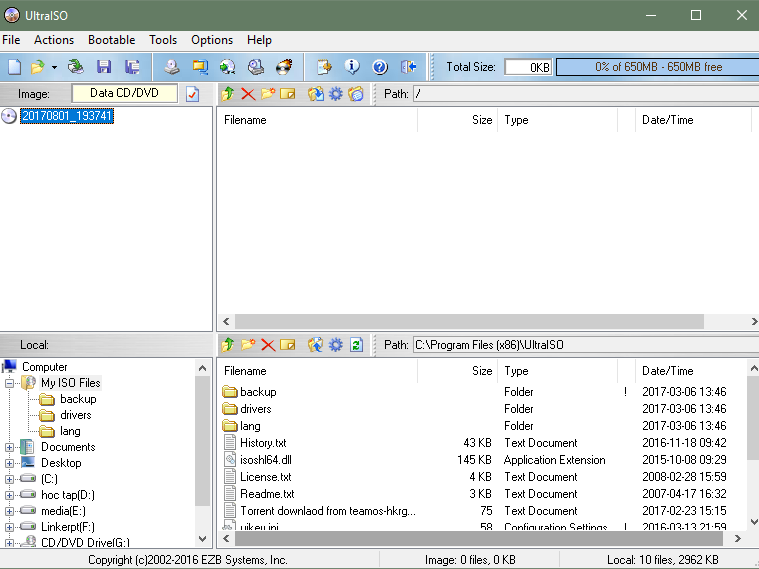Image resolution: width=759 pixels, height=569 pixels.
Task: Select drivers folder in local tree
Action: pos(76,415)
